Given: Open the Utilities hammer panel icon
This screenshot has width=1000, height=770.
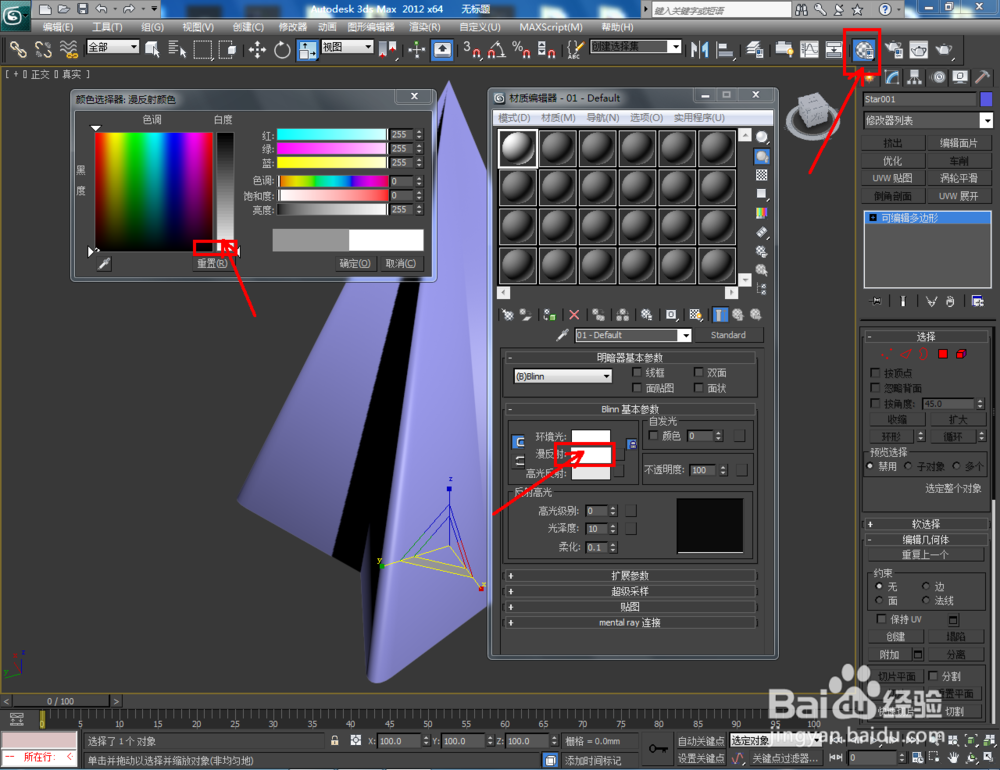Looking at the screenshot, I should tap(983, 78).
